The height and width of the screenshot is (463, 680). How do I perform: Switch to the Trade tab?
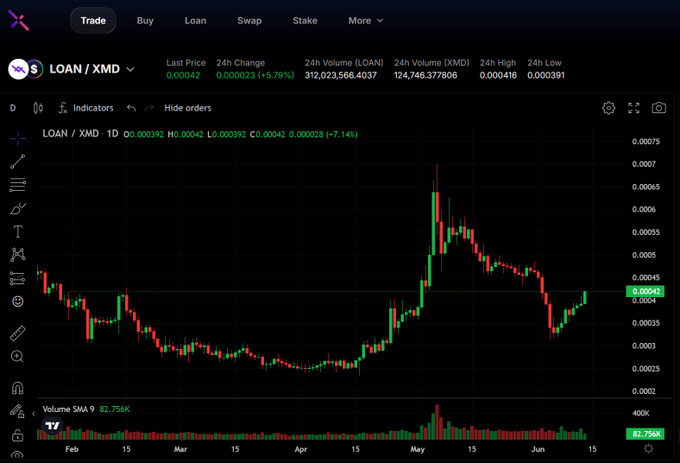93,21
